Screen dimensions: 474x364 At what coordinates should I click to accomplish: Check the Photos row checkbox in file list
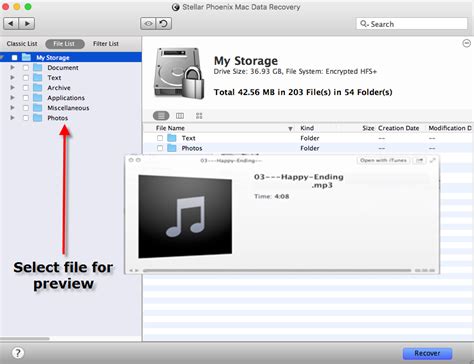pyautogui.click(x=160, y=148)
